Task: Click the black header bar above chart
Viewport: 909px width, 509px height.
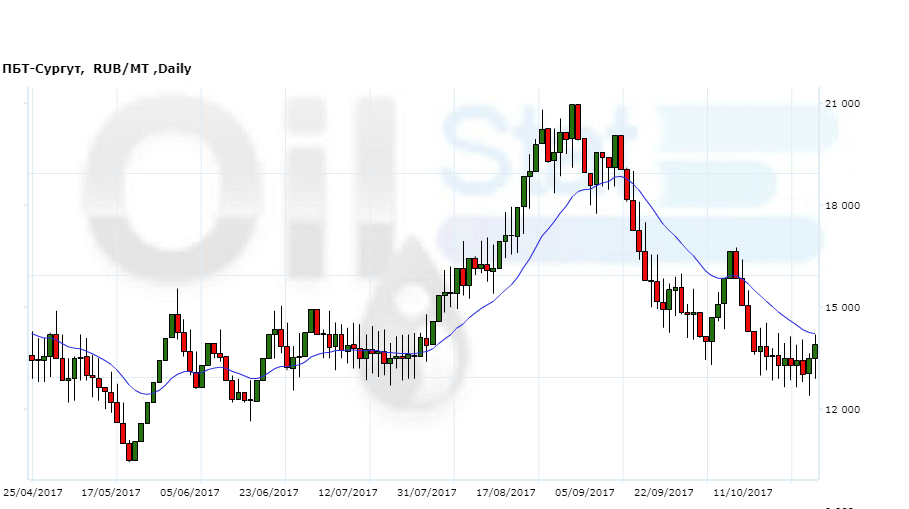Action: point(454,28)
